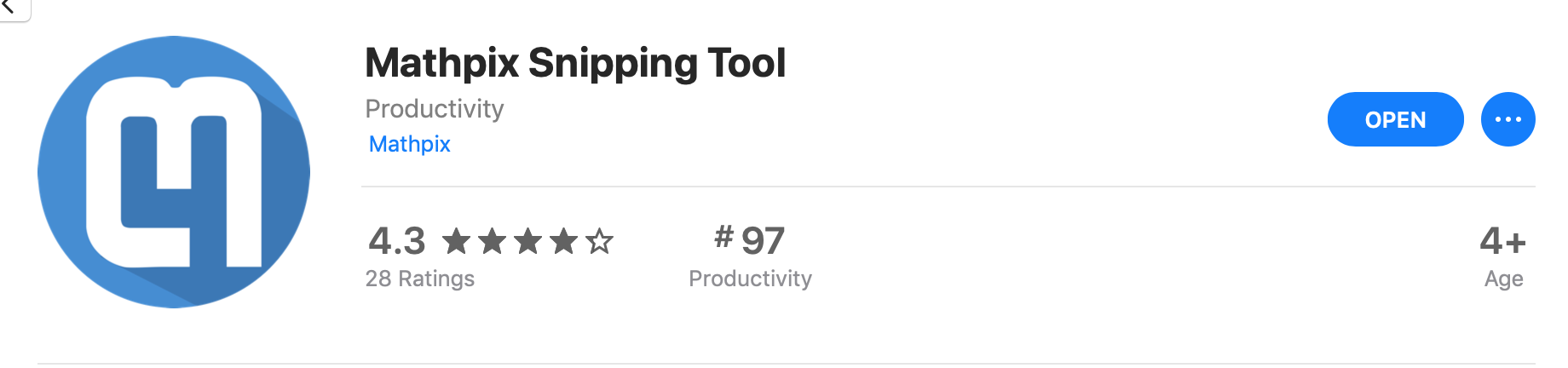Select the second filled rating star
The width and height of the screenshot is (1568, 368).
(493, 241)
